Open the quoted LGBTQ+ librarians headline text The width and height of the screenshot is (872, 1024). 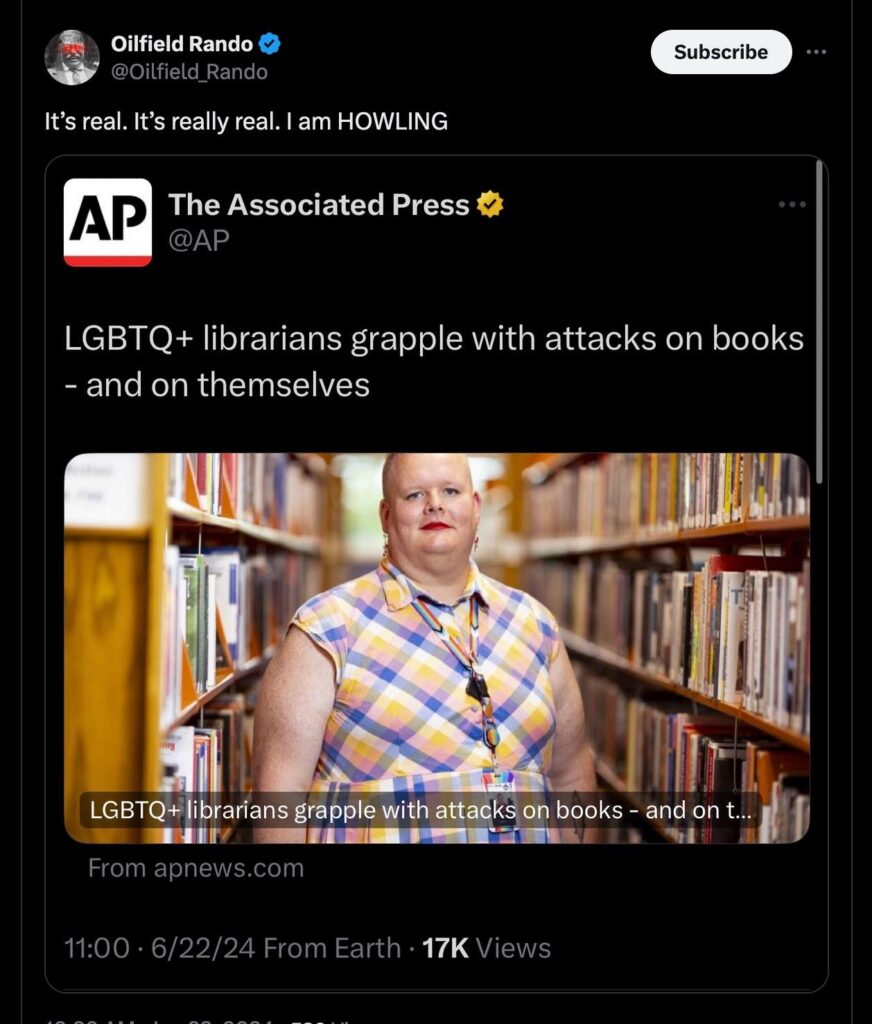click(x=434, y=361)
